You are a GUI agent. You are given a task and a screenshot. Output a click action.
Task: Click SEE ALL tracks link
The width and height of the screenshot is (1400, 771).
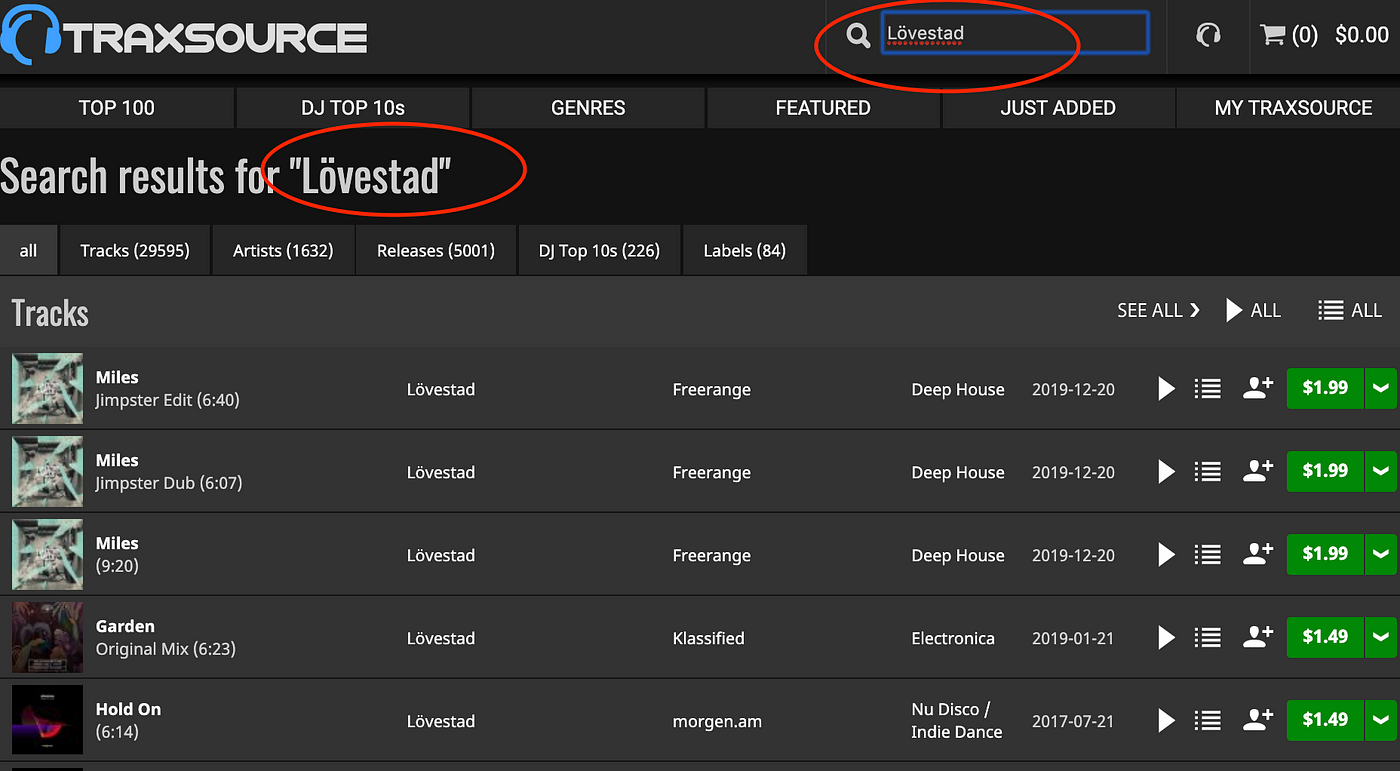click(1158, 310)
